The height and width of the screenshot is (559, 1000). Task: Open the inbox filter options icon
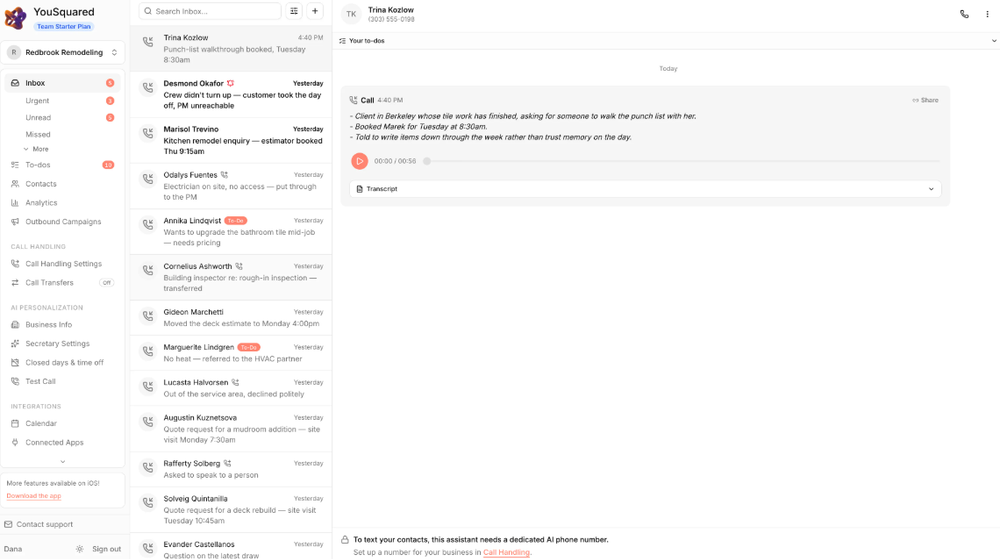point(294,11)
